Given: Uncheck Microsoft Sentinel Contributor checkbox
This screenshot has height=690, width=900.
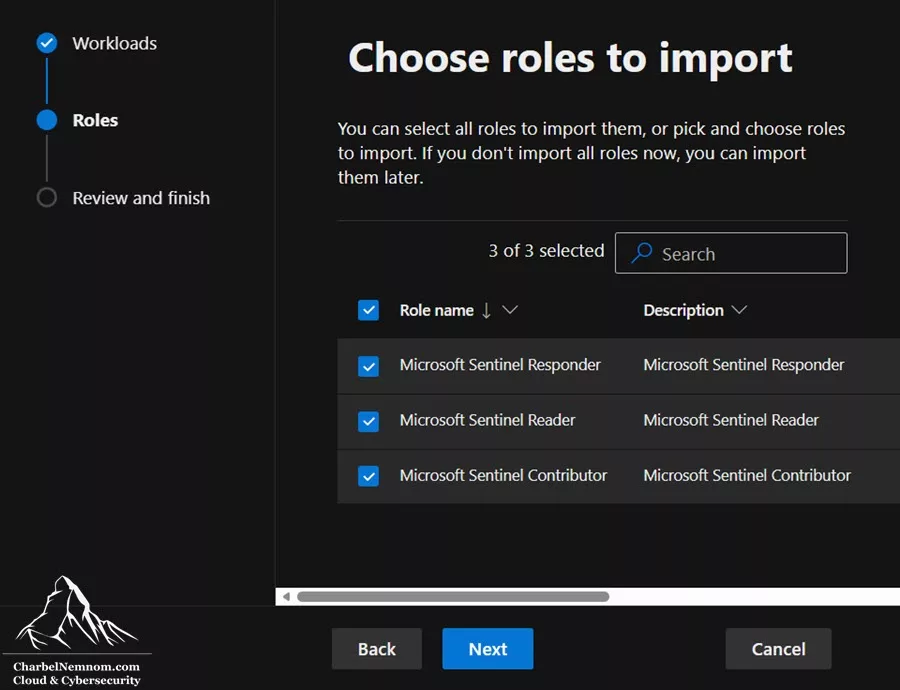Looking at the screenshot, I should [x=368, y=476].
